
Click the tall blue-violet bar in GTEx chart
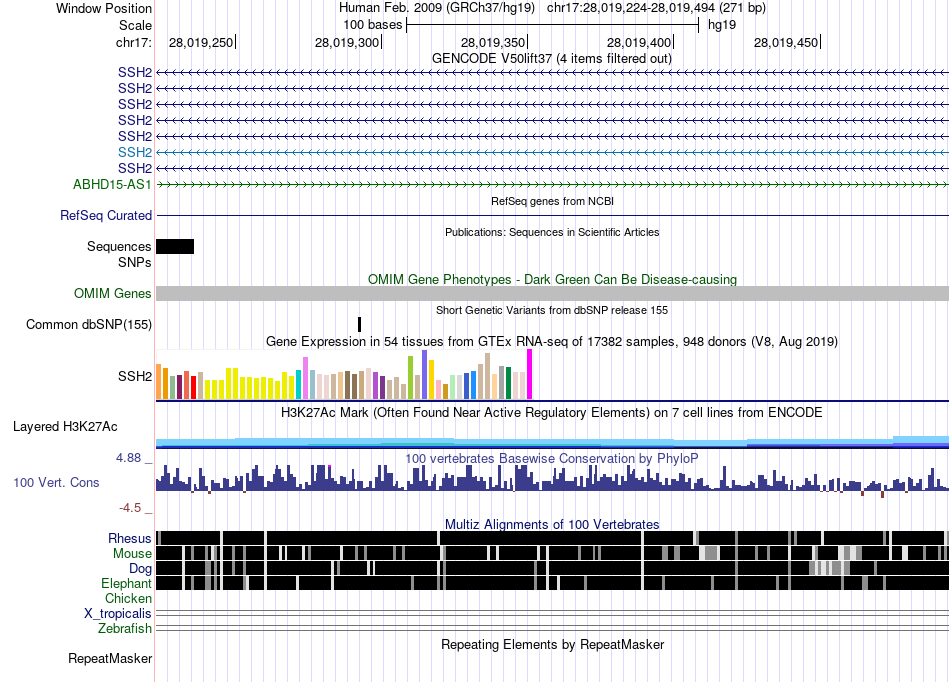425,374
